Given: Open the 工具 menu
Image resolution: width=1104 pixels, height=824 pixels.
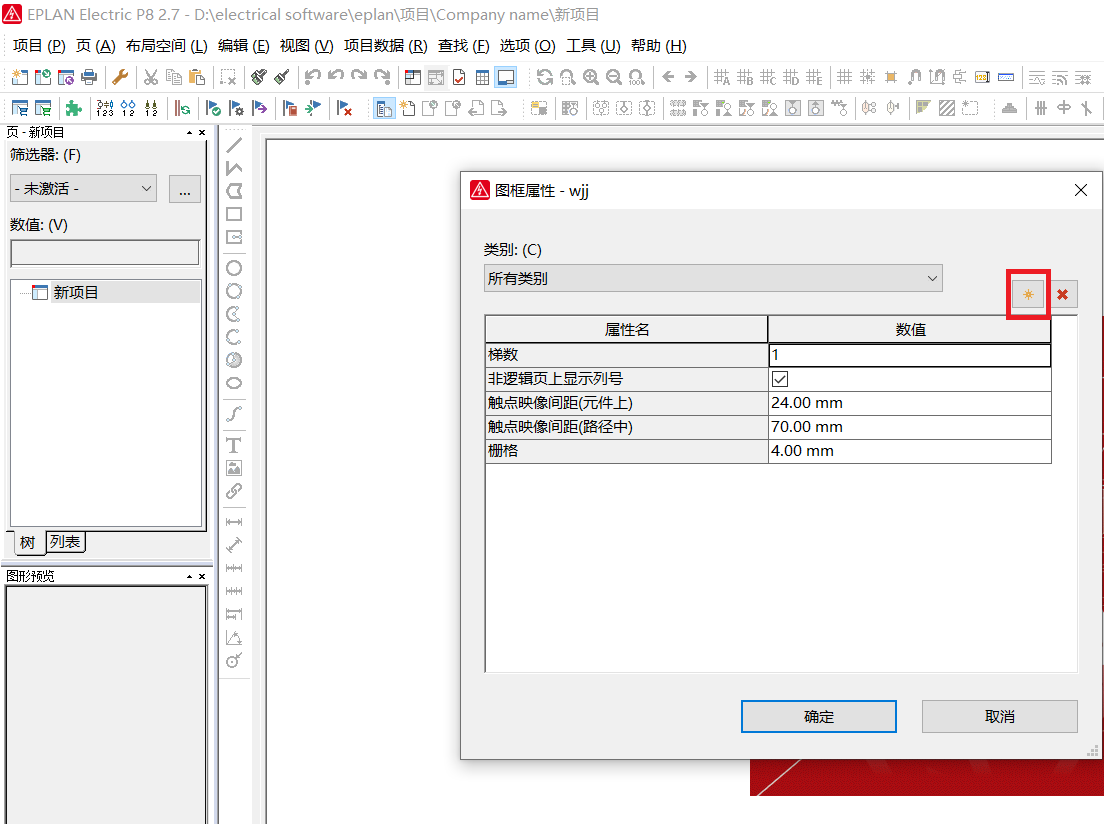Looking at the screenshot, I should (x=593, y=46).
